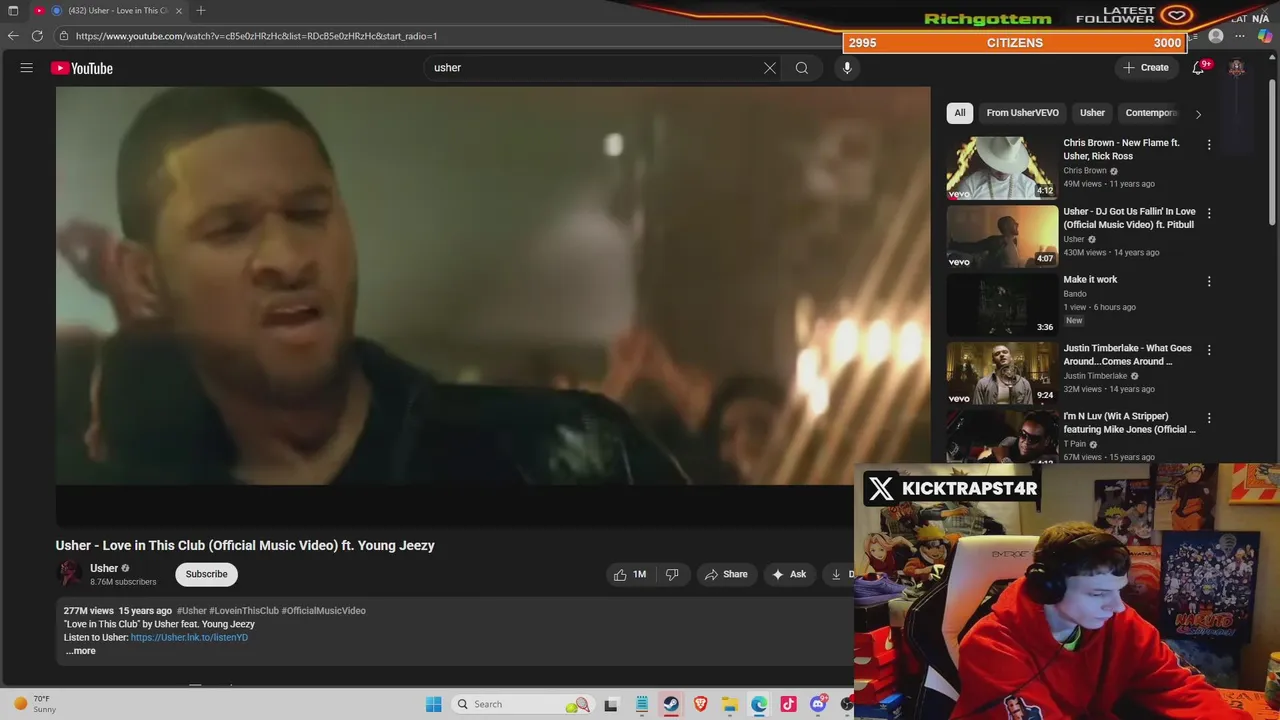Click the browser address bar URL
The image size is (1280, 720).
(256, 36)
